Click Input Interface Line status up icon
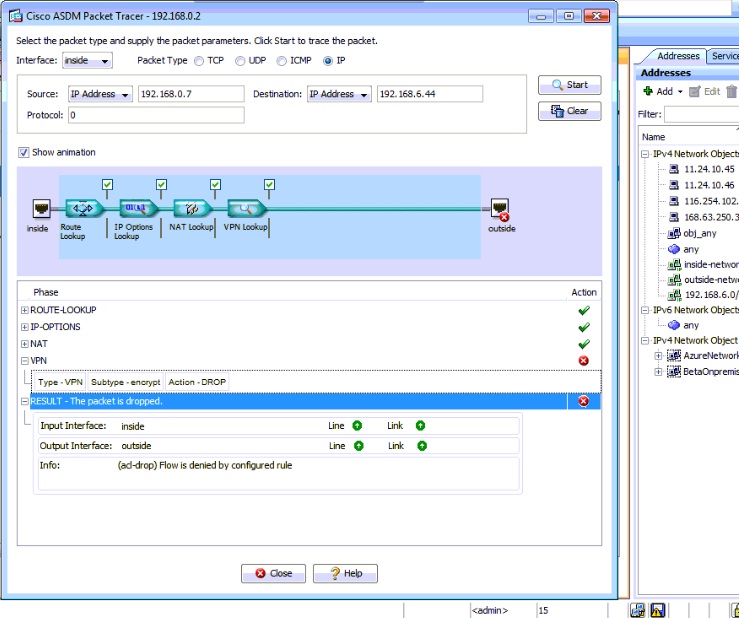The width and height of the screenshot is (739, 618). (357, 426)
